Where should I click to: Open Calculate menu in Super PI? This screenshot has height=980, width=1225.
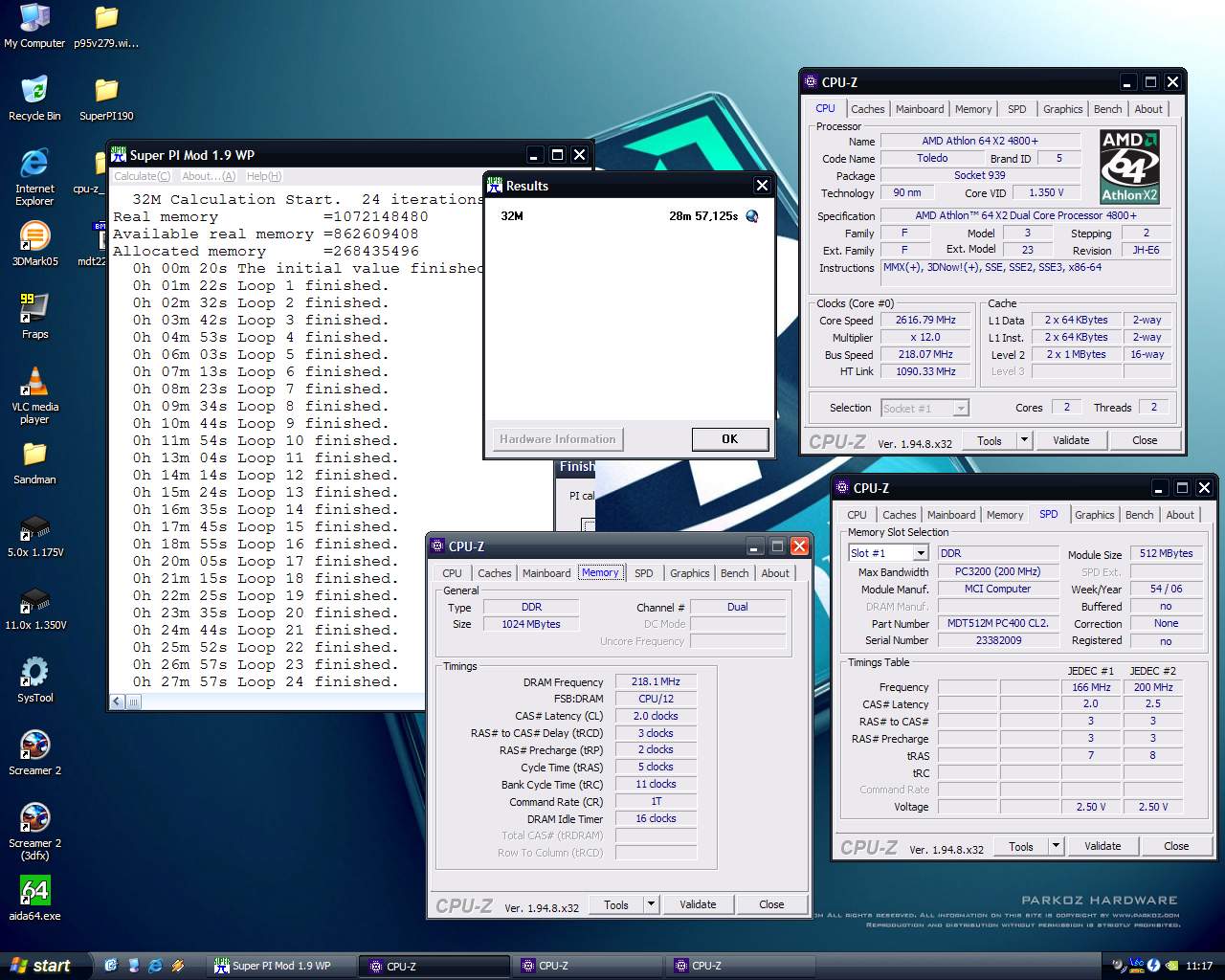142,176
